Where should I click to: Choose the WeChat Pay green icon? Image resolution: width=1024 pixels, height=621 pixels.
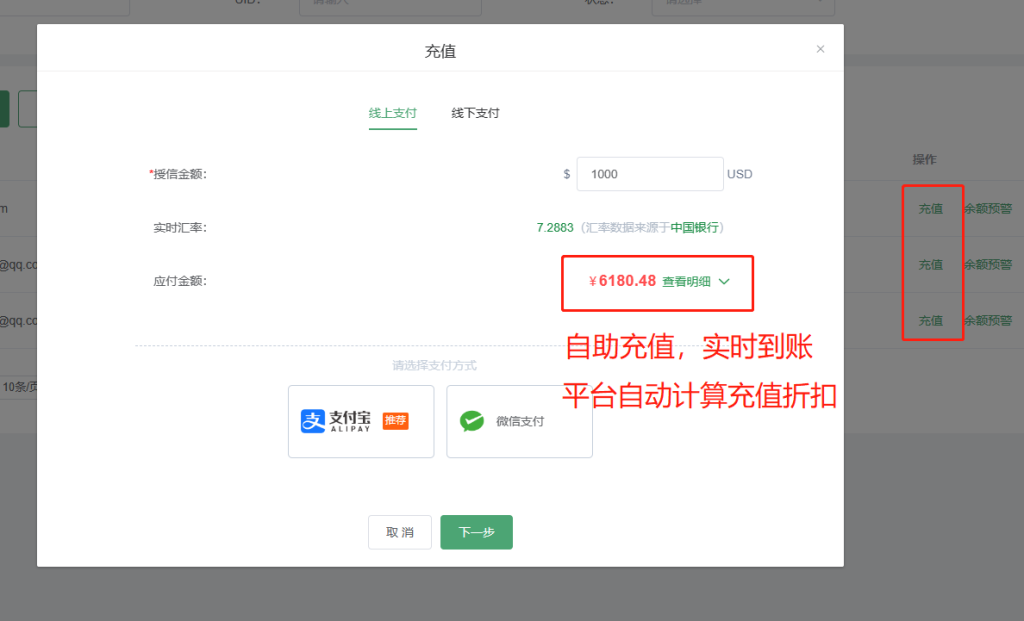tap(472, 421)
